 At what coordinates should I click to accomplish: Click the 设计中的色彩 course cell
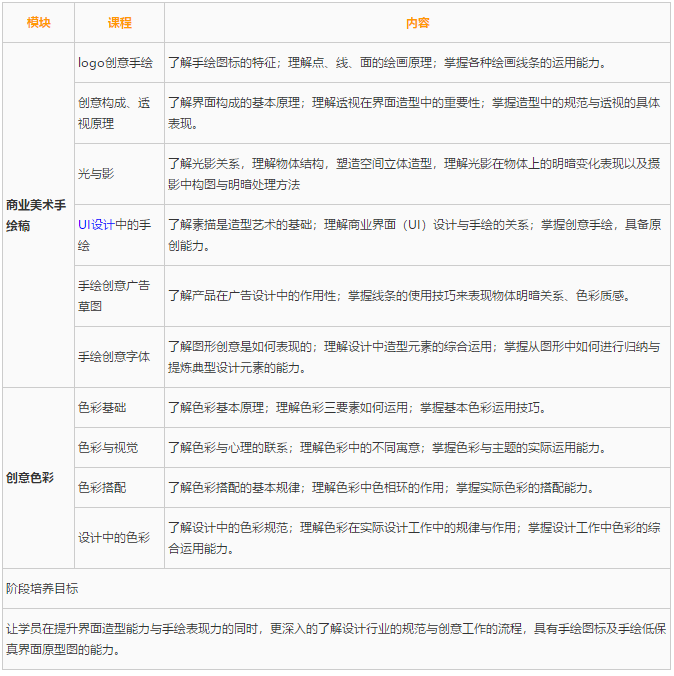119,538
